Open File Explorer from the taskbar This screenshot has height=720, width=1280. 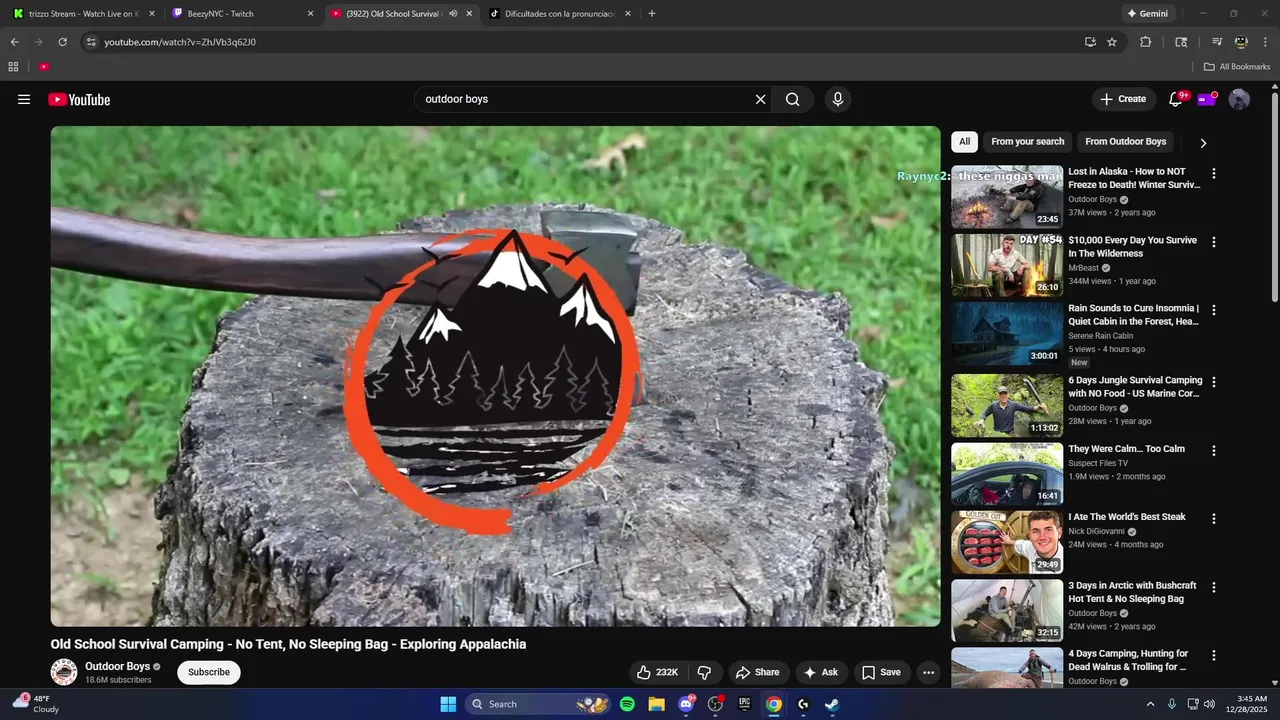(656, 704)
